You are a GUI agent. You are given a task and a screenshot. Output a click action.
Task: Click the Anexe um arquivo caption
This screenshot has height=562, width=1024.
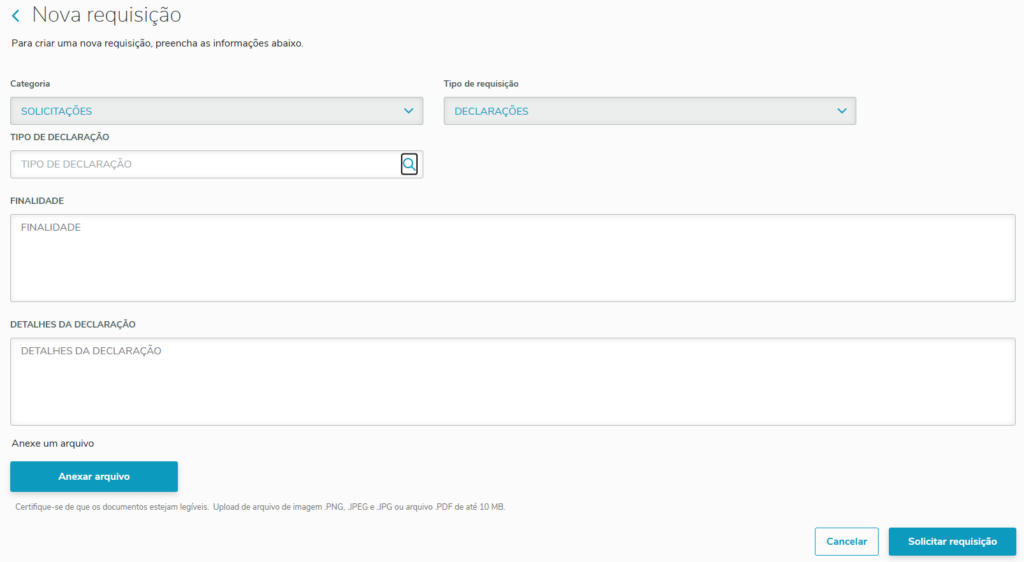pos(52,443)
